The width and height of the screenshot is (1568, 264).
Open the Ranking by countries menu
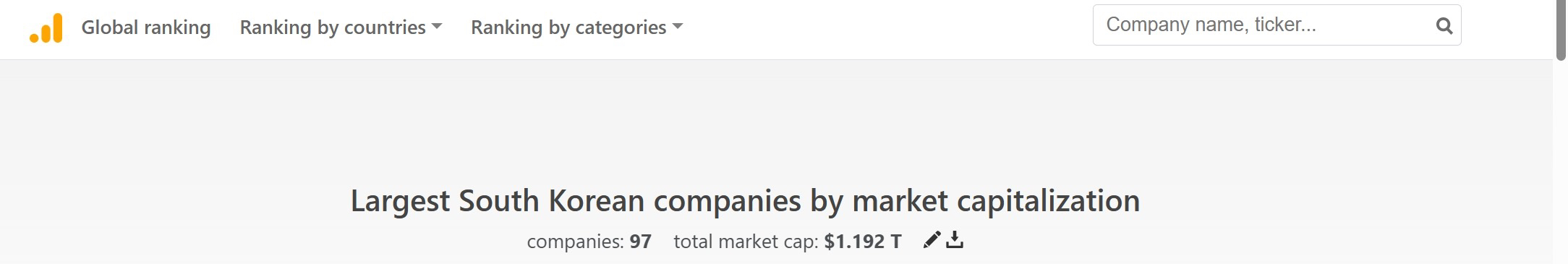point(341,27)
